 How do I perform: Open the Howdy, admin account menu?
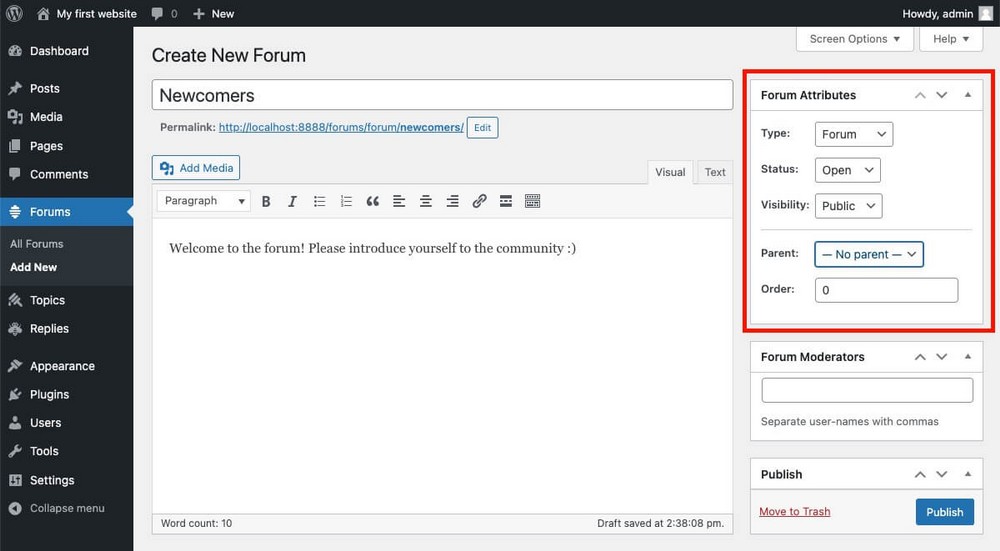(947, 13)
